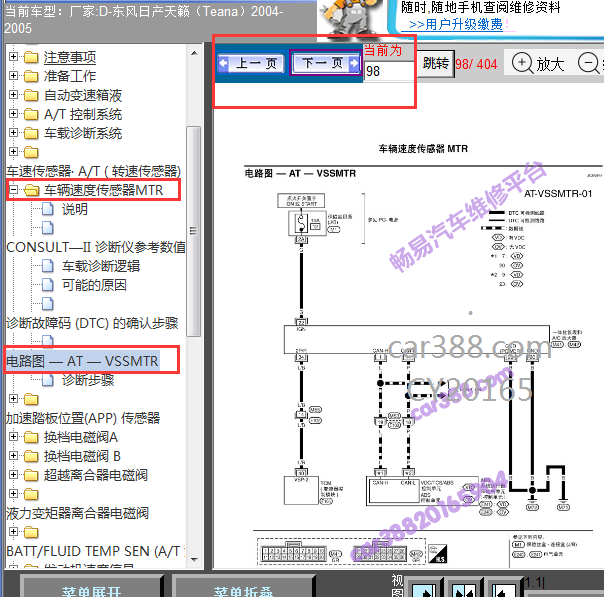This screenshot has height=597, width=604.
Task: Expand the A/T 控制系统 folder
Action: coord(13,114)
